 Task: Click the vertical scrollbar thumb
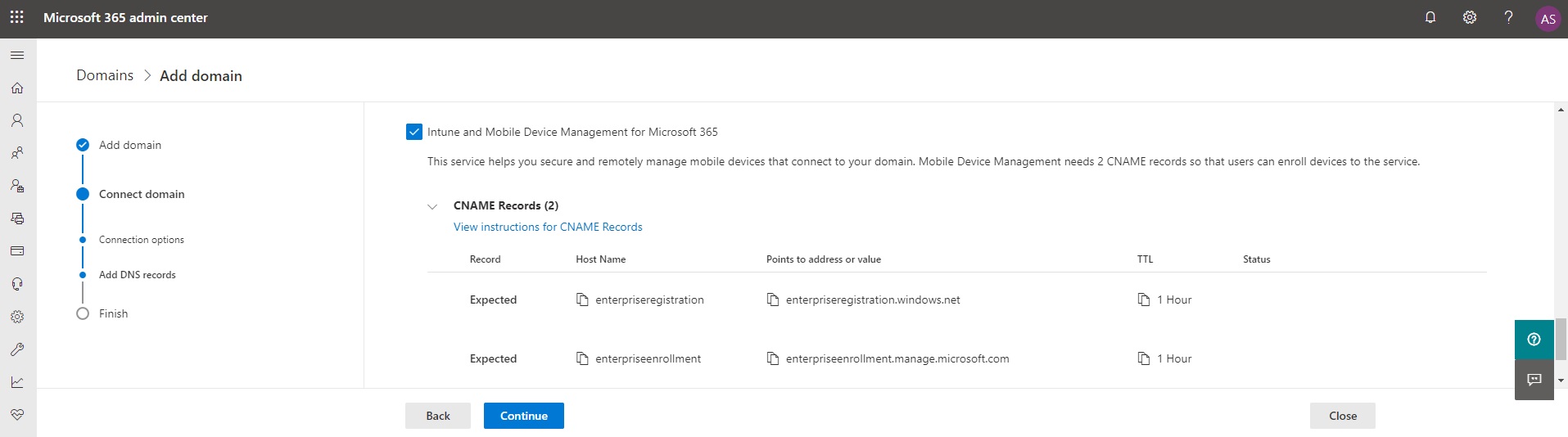(x=1561, y=339)
